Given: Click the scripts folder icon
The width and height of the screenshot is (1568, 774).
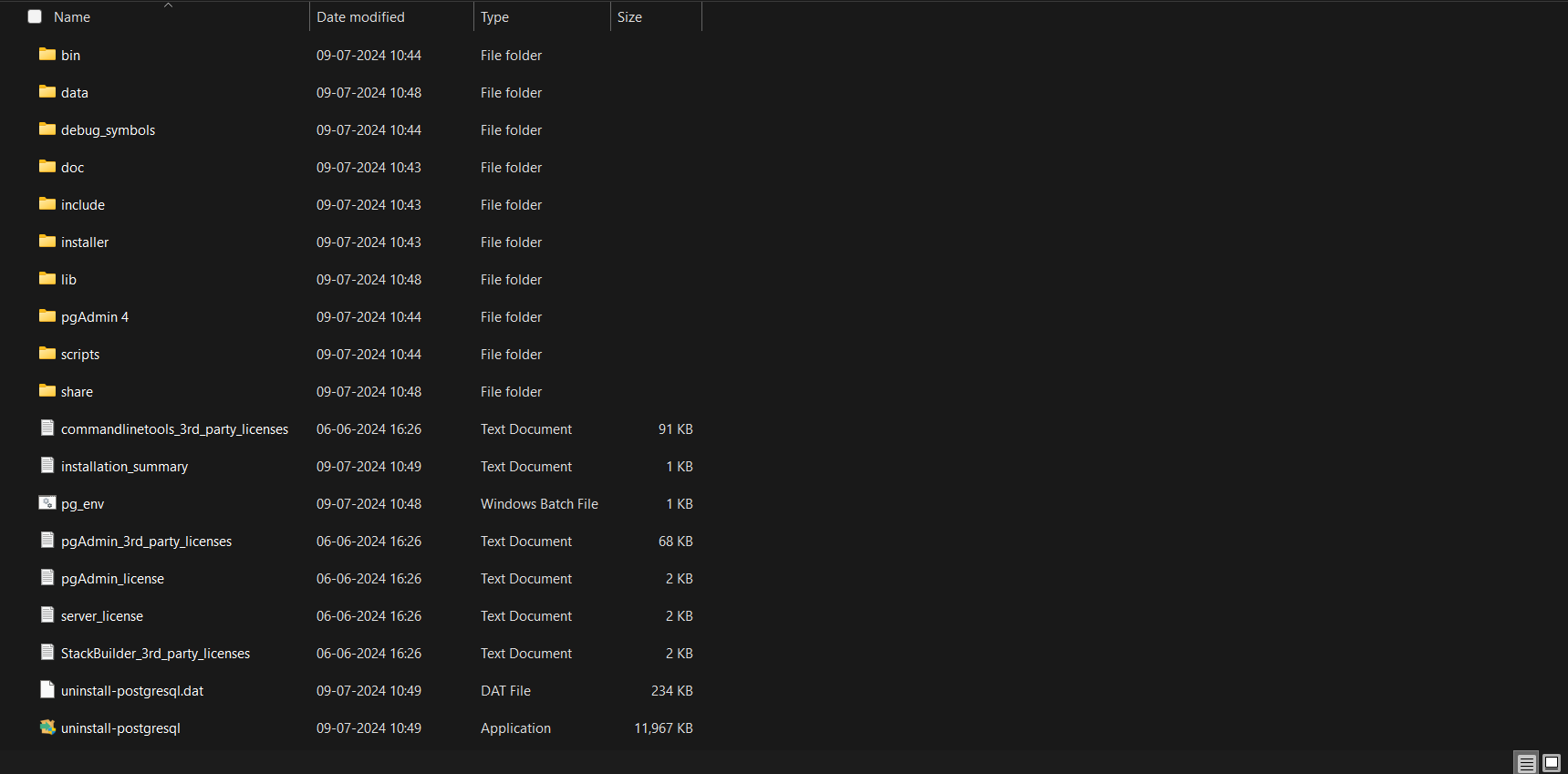Looking at the screenshot, I should click(x=47, y=354).
